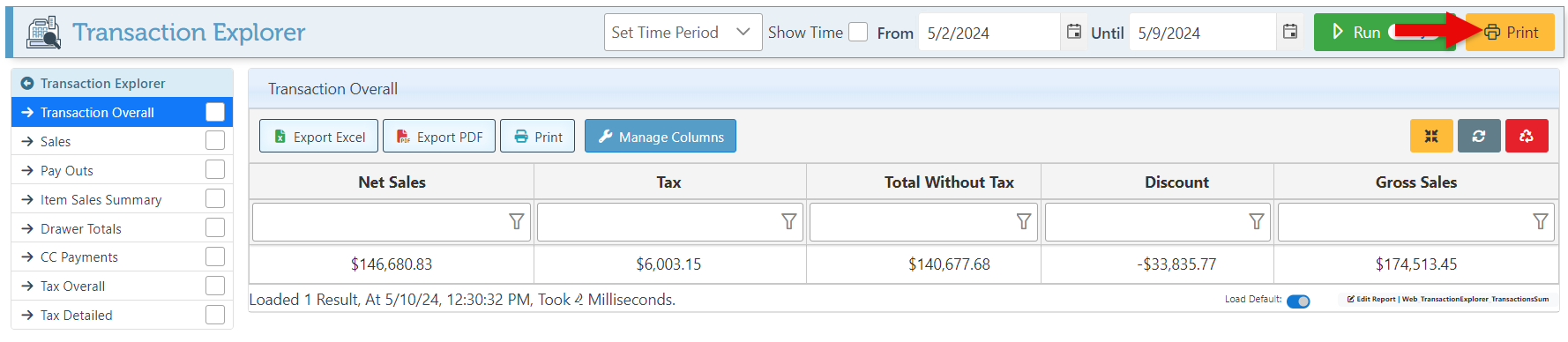
Task: Open the Until date calendar icon
Action: tap(1290, 32)
